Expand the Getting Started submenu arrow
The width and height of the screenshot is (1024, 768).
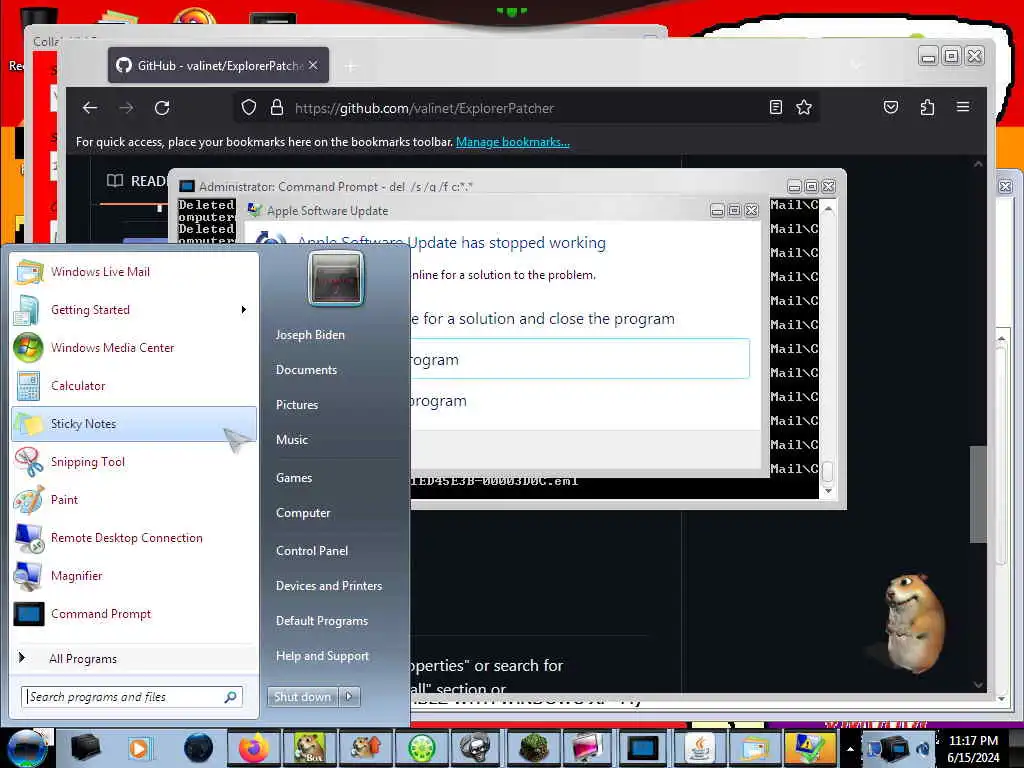click(x=244, y=310)
